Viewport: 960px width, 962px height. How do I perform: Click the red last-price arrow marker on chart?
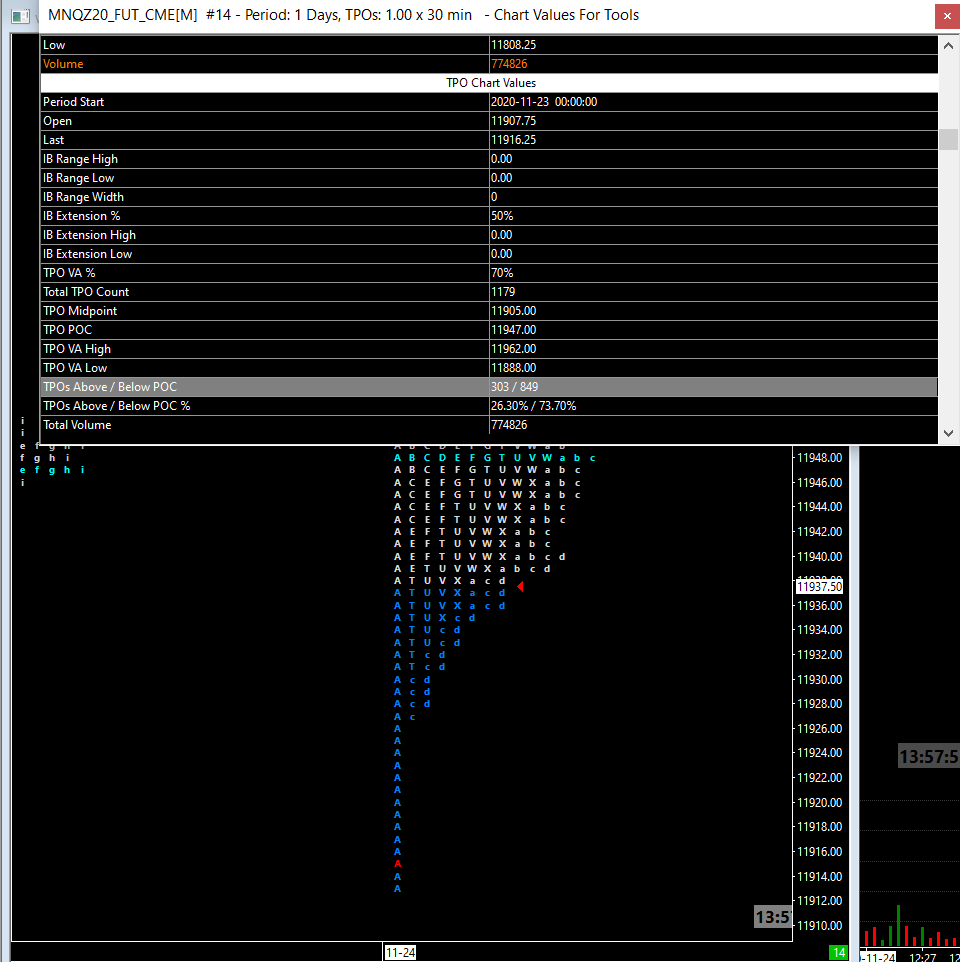click(520, 587)
